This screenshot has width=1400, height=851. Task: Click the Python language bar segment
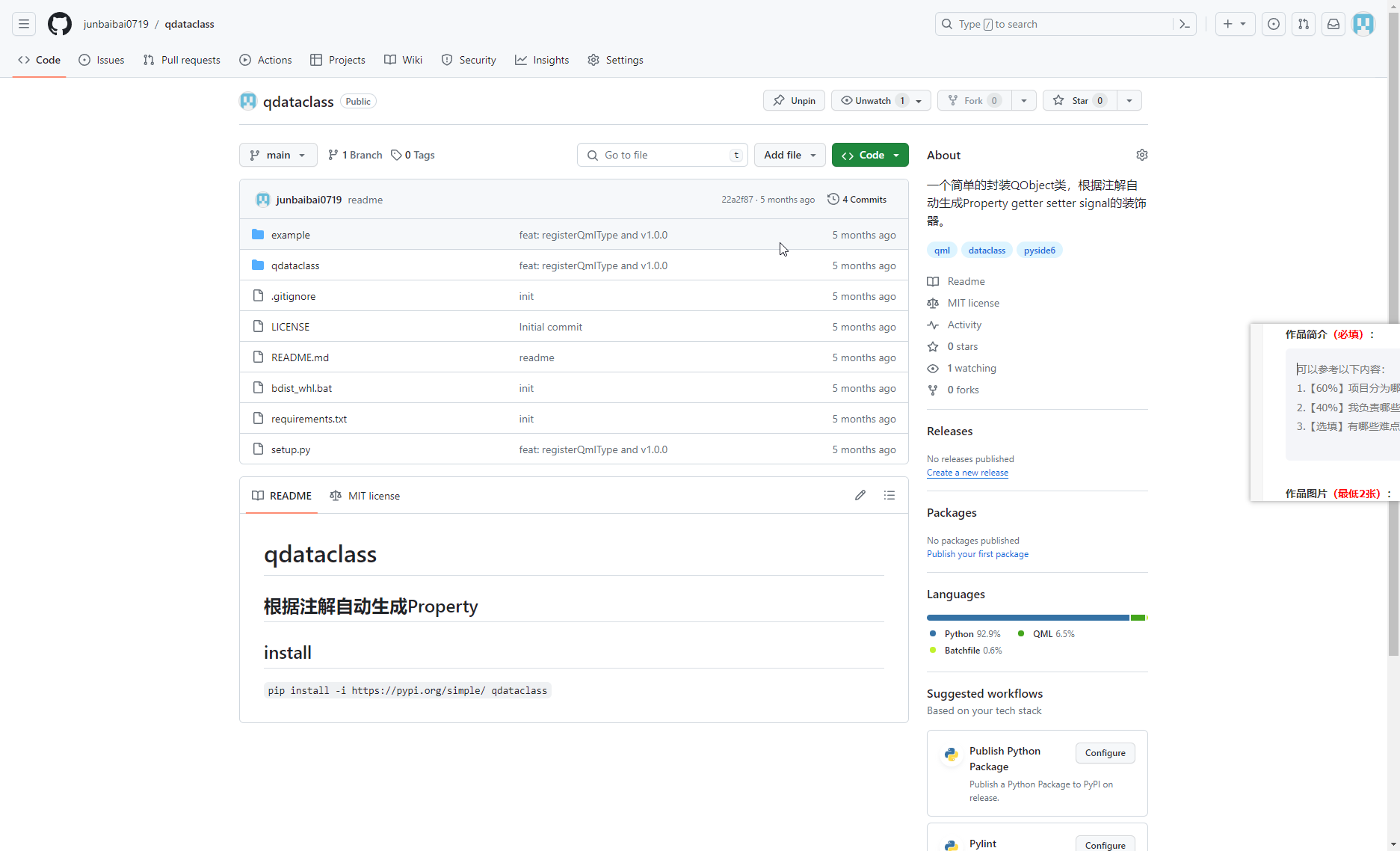(x=1028, y=618)
